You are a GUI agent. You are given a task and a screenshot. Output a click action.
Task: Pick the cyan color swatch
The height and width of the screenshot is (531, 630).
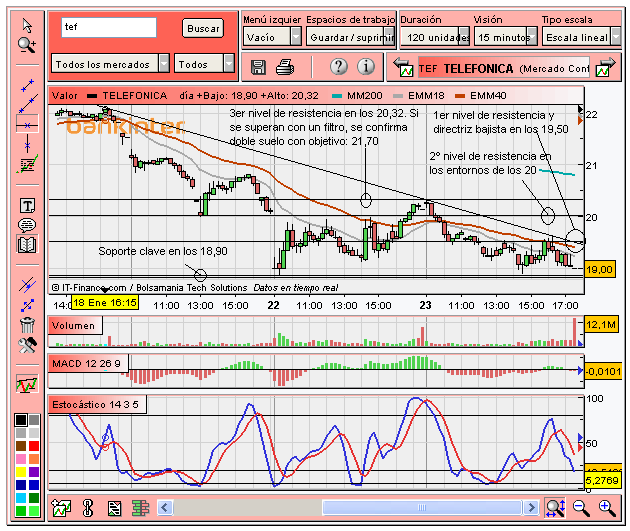21,498
